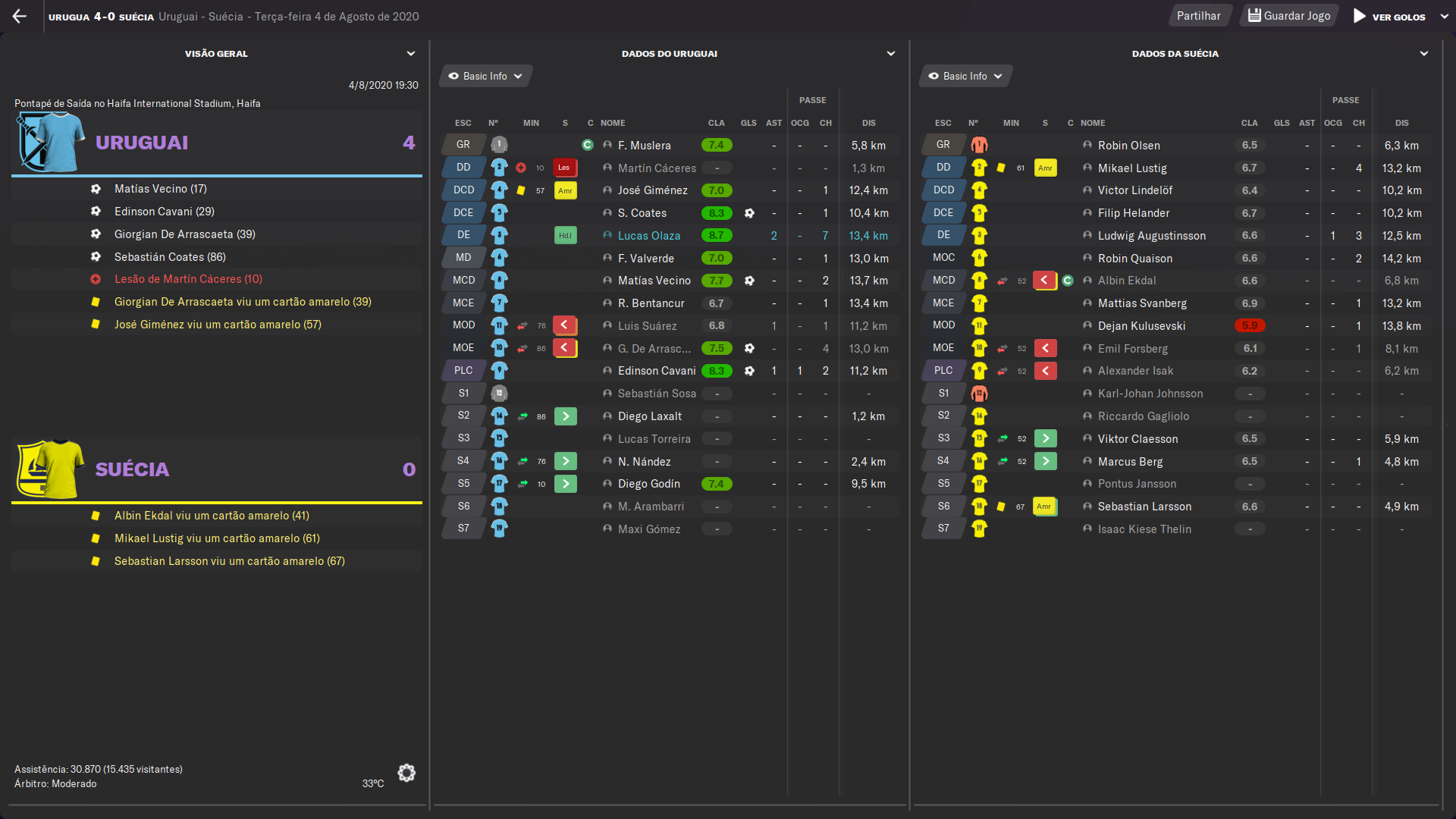Image resolution: width=1456 pixels, height=819 pixels.
Task: Open Lucas Olaza player link
Action: [649, 236]
